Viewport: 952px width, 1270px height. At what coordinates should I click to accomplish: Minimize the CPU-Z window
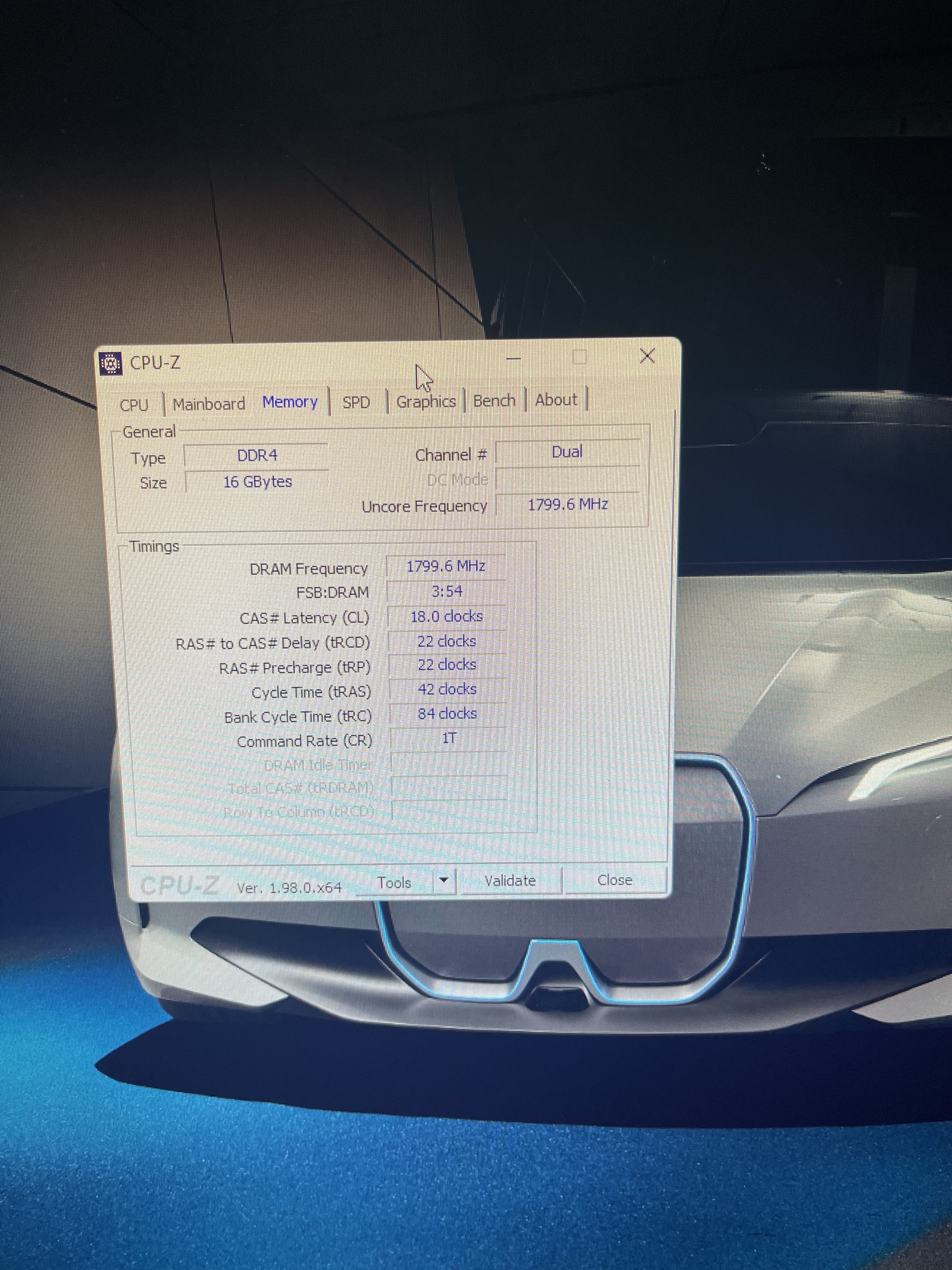513,358
